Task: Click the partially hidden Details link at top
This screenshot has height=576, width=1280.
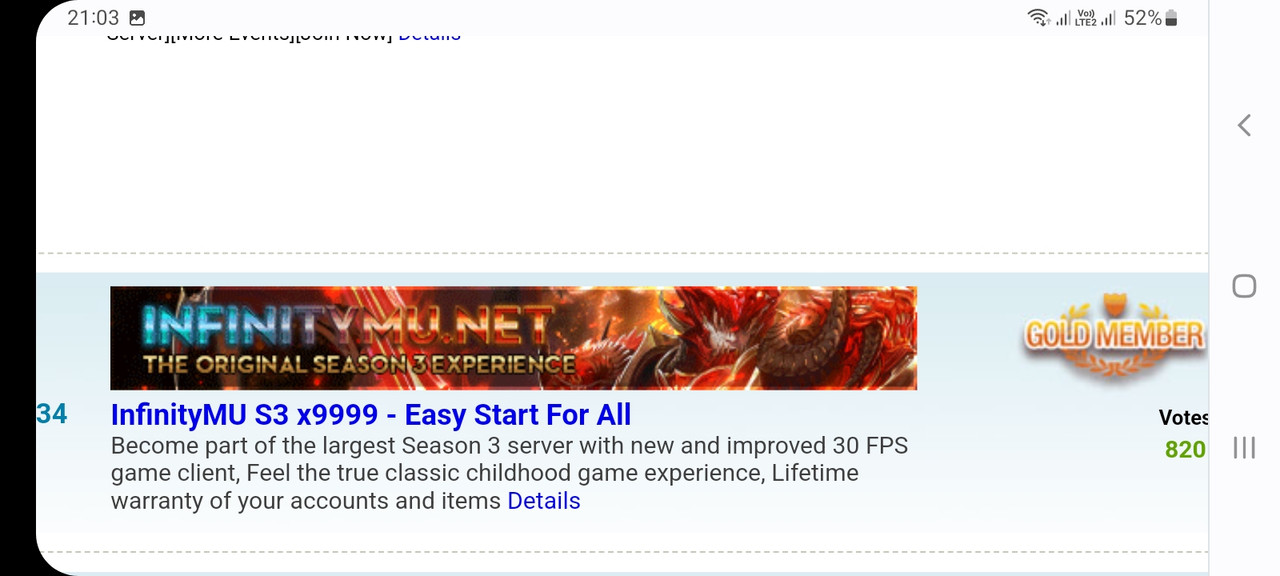Action: (430, 36)
